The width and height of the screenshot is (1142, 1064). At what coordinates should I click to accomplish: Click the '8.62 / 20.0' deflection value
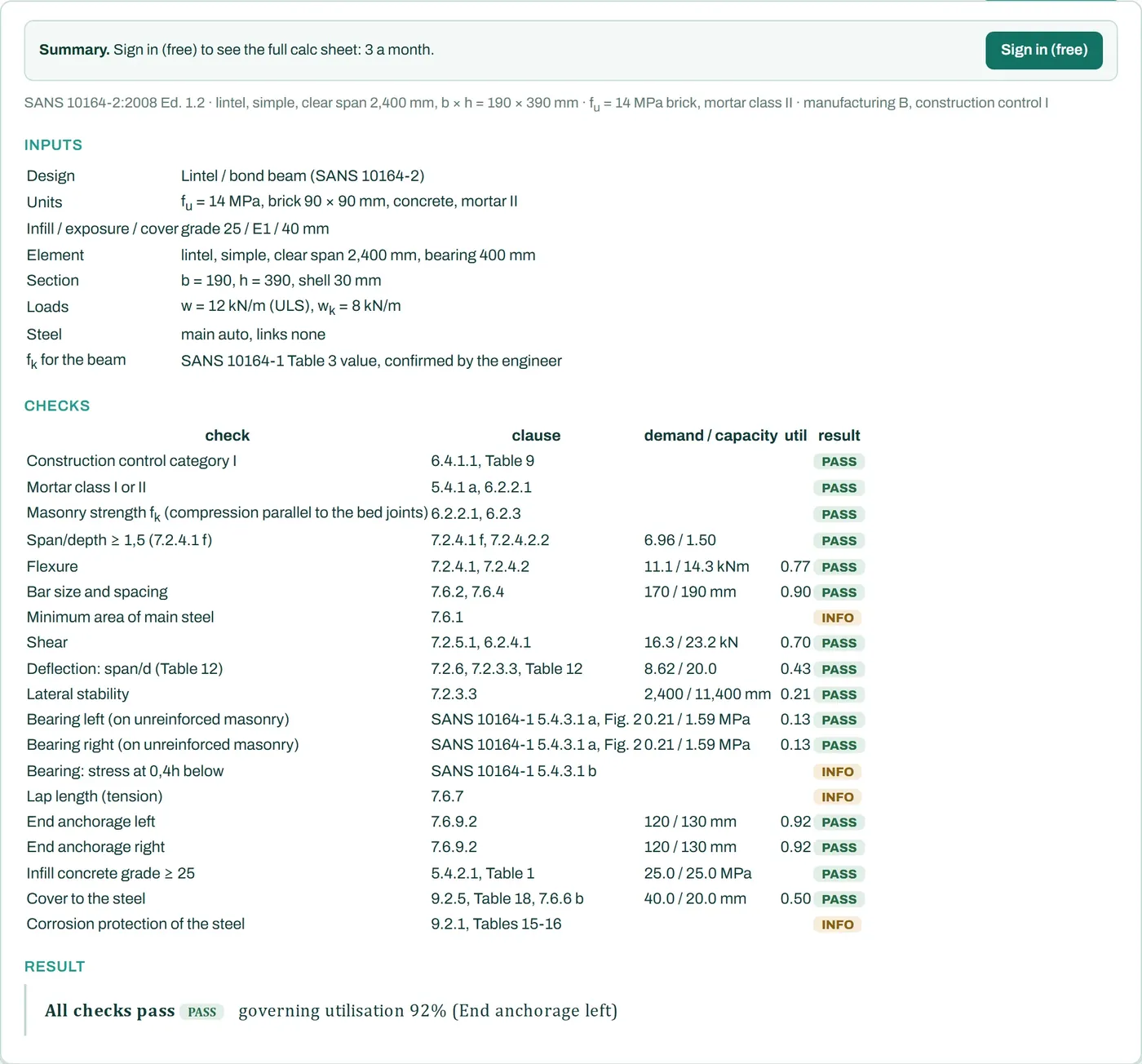[x=680, y=668]
